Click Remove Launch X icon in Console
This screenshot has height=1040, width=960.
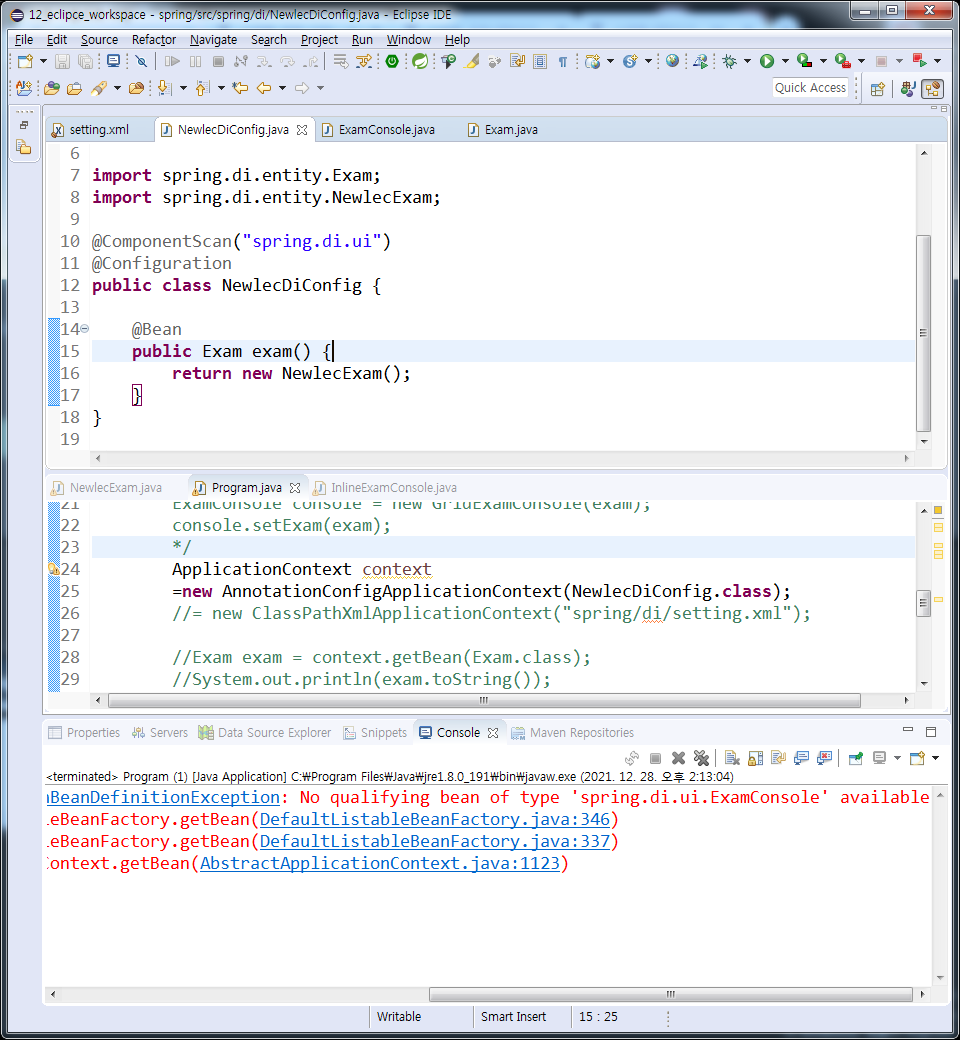tap(678, 758)
